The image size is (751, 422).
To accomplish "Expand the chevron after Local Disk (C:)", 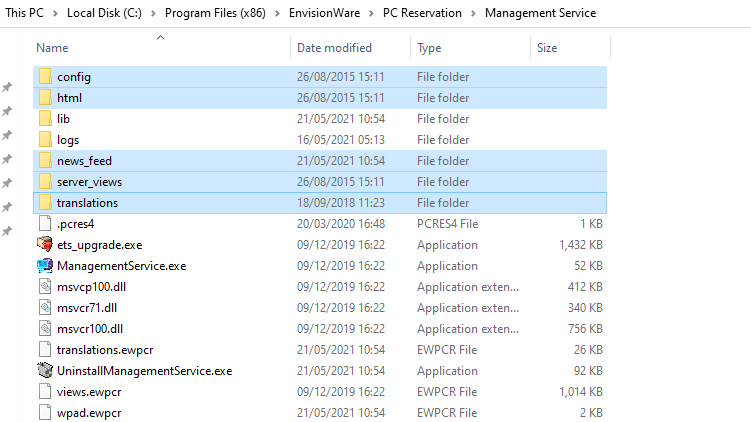I will [x=153, y=13].
